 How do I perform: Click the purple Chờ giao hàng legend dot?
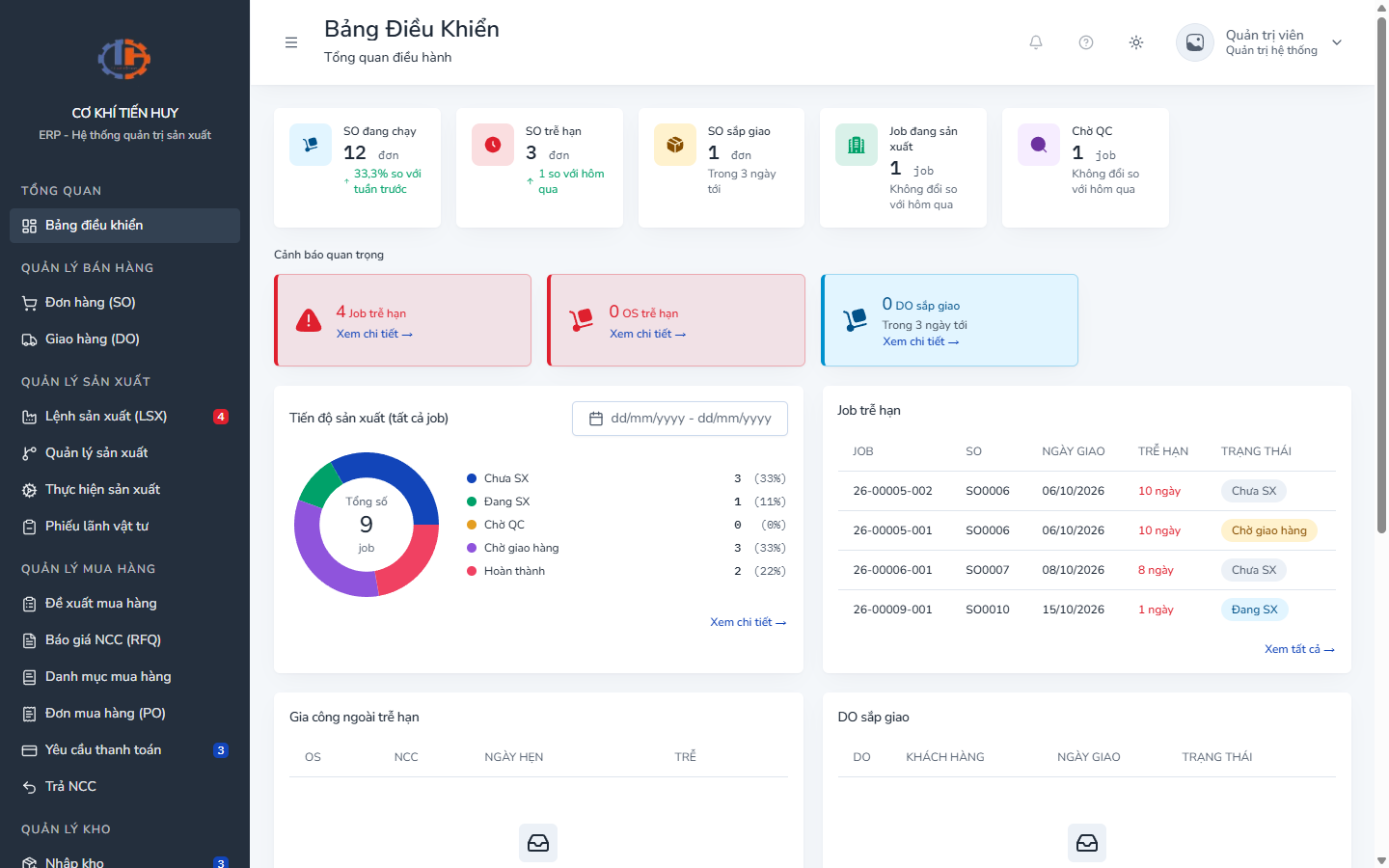point(472,548)
